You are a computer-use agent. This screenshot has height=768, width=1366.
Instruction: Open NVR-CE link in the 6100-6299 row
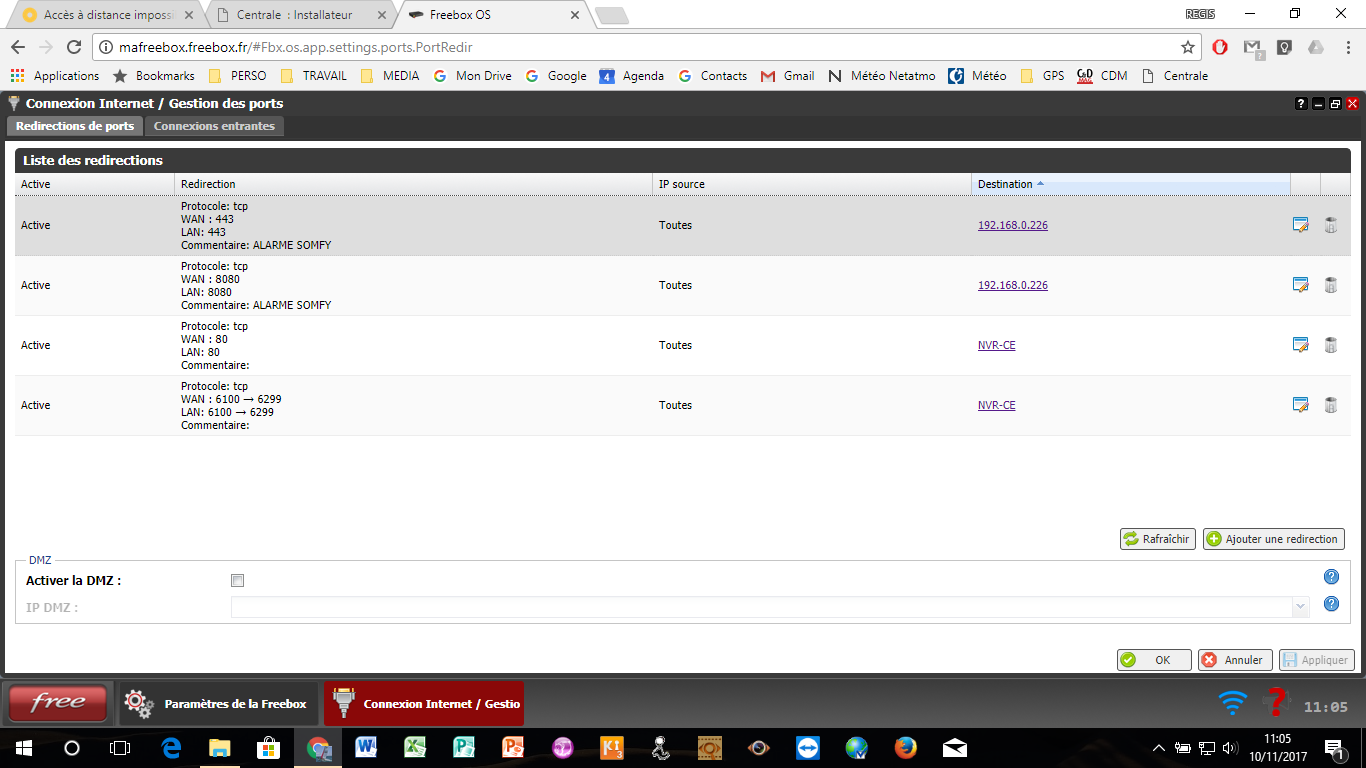[x=996, y=405]
